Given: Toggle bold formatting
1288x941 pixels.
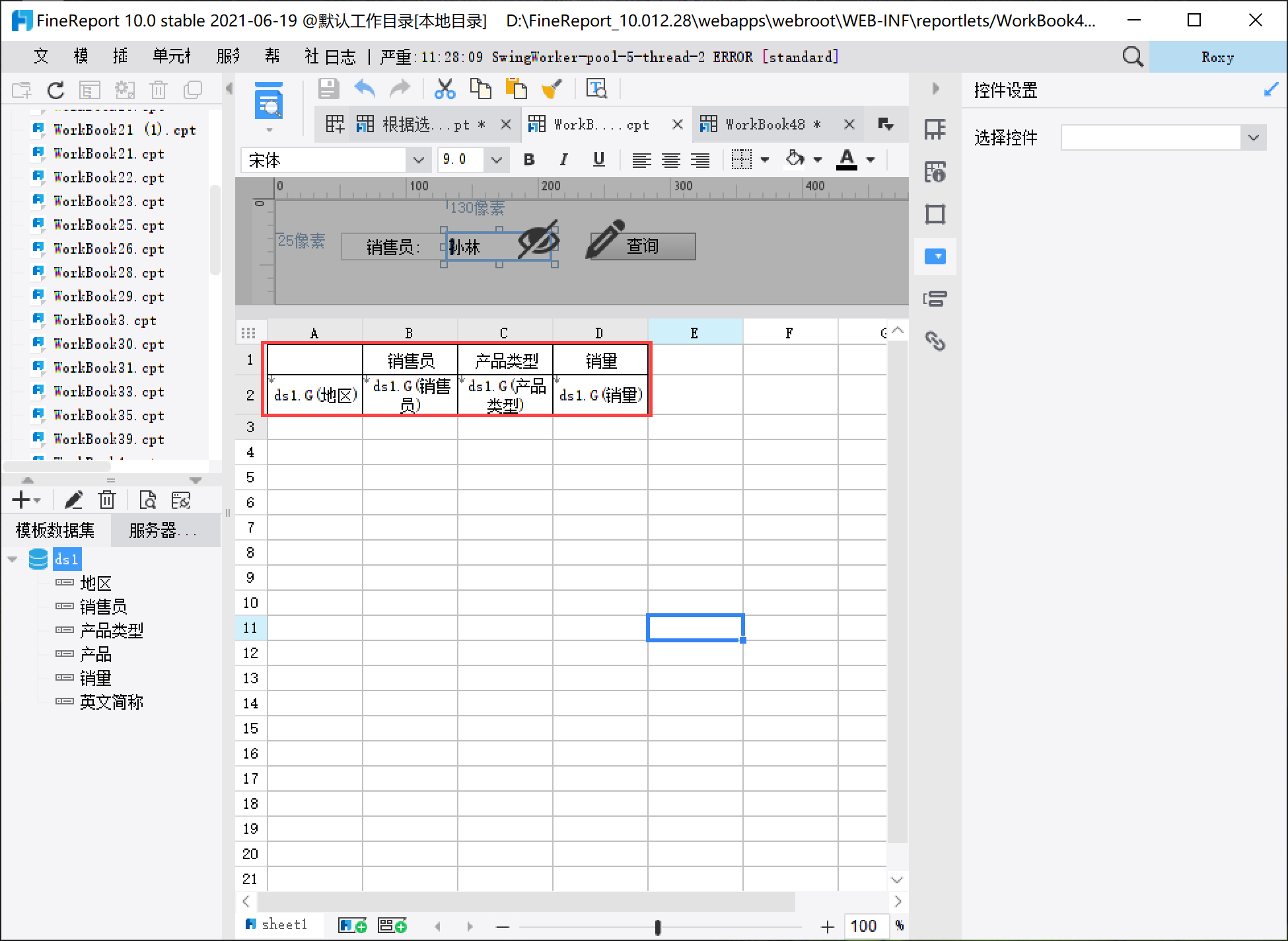Looking at the screenshot, I should pos(528,159).
